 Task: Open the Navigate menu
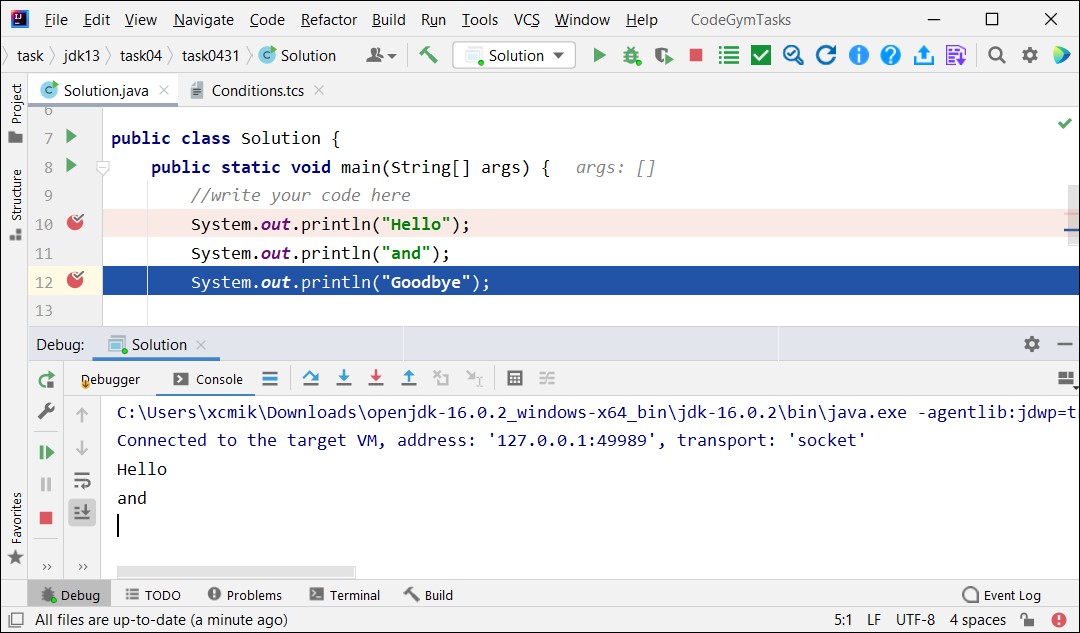(203, 20)
